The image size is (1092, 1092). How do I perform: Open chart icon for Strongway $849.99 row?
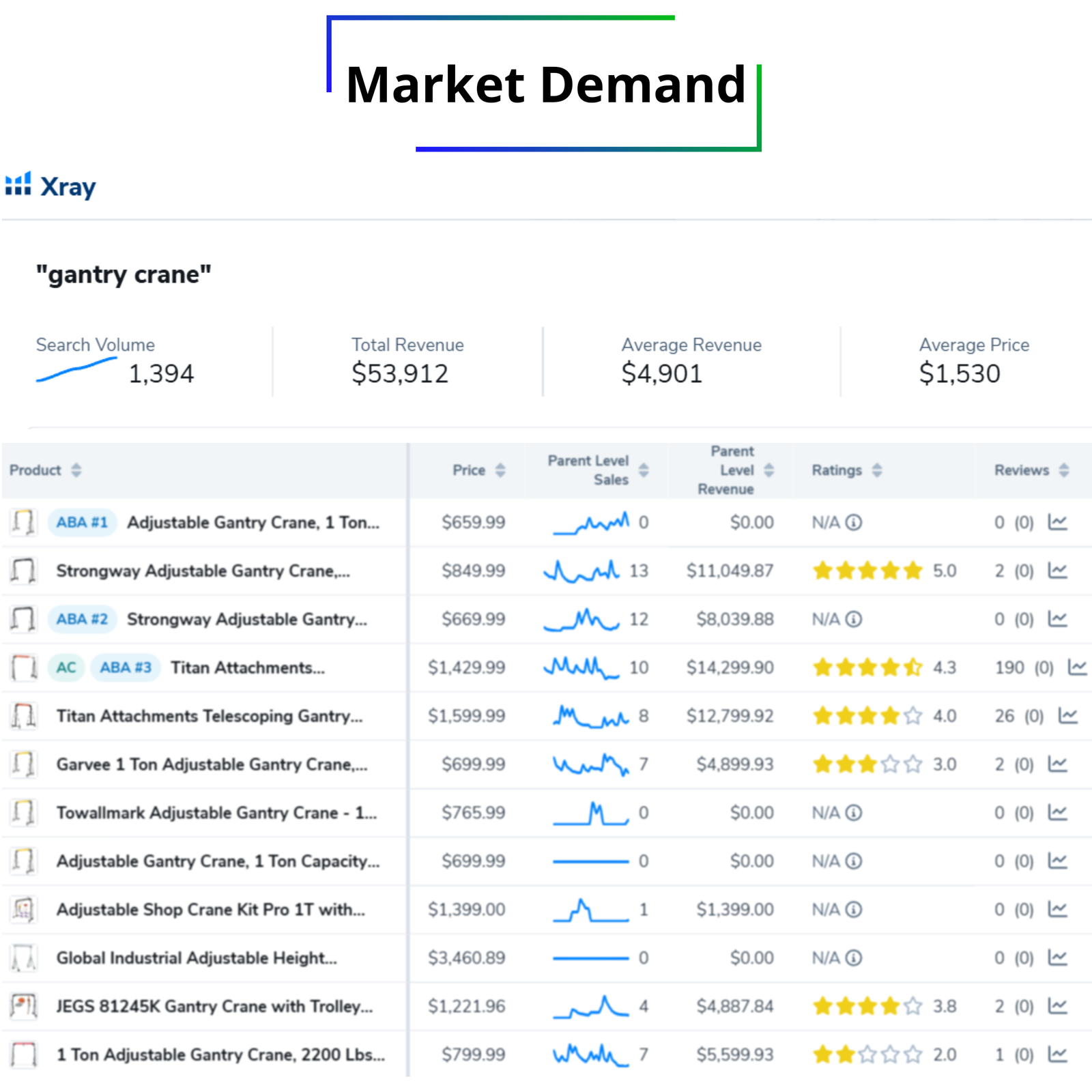click(x=1058, y=571)
